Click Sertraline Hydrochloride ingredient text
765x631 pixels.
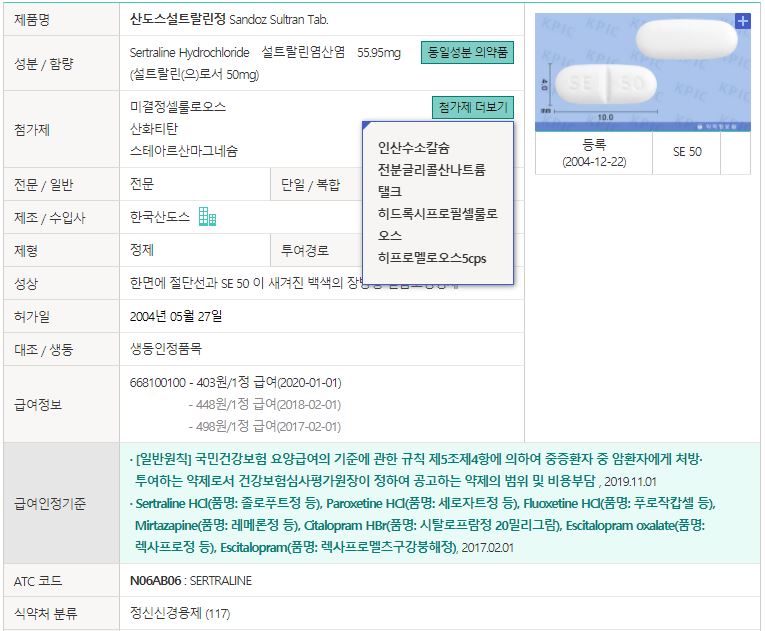tap(189, 52)
